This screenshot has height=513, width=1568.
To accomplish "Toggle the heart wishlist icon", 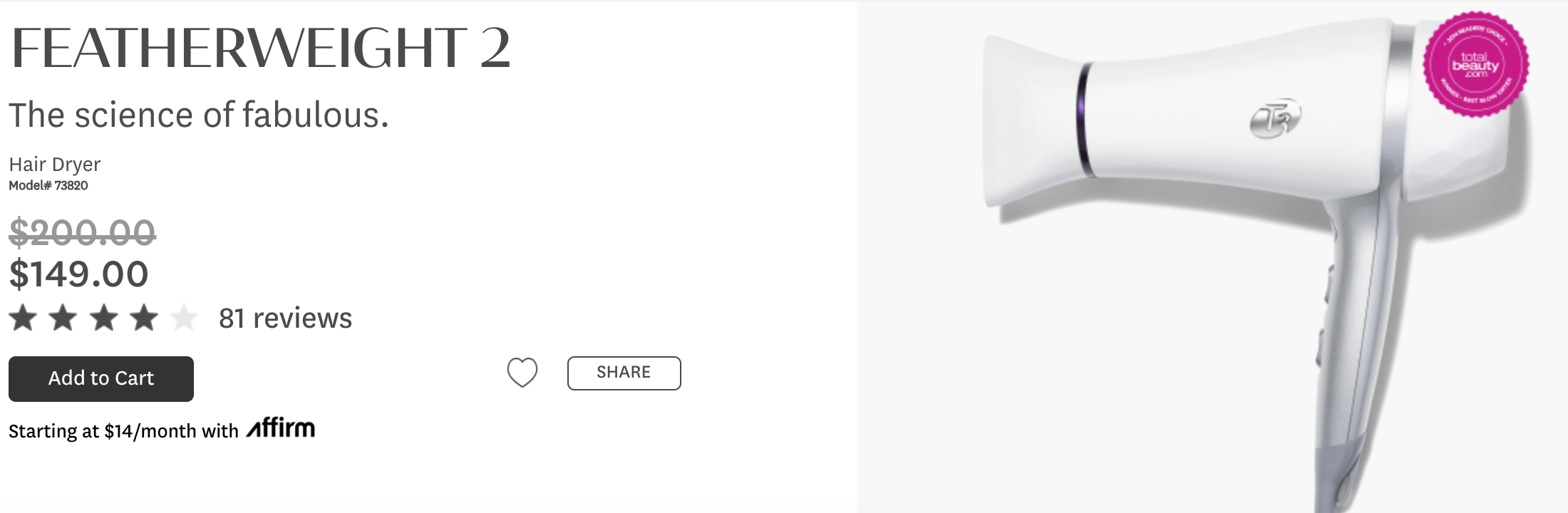I will point(522,372).
